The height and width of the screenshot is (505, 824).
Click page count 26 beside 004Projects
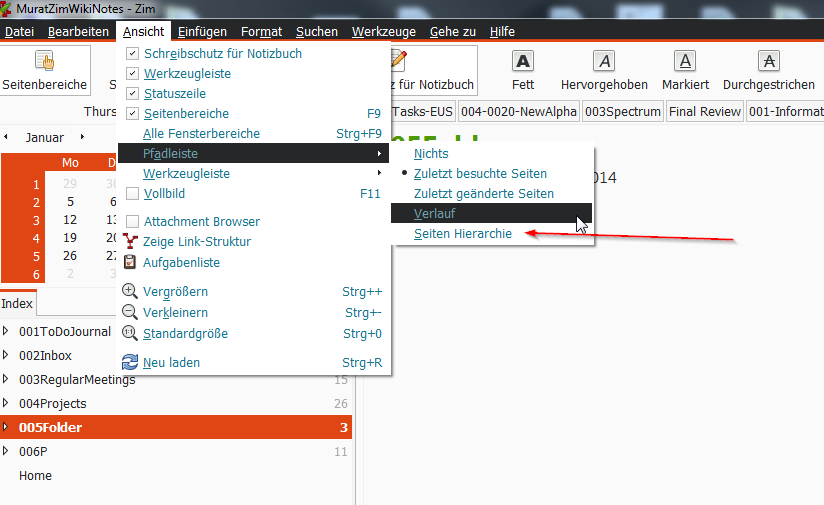pyautogui.click(x=341, y=403)
